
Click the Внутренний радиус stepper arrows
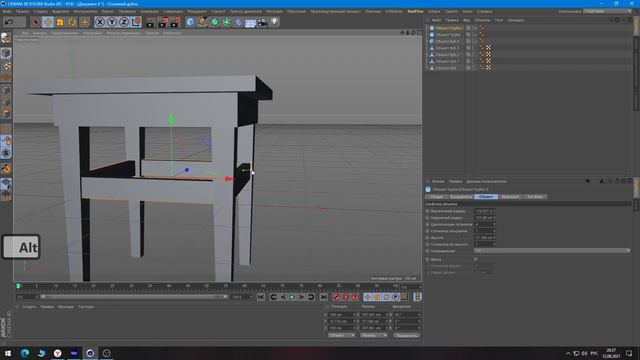coord(493,211)
